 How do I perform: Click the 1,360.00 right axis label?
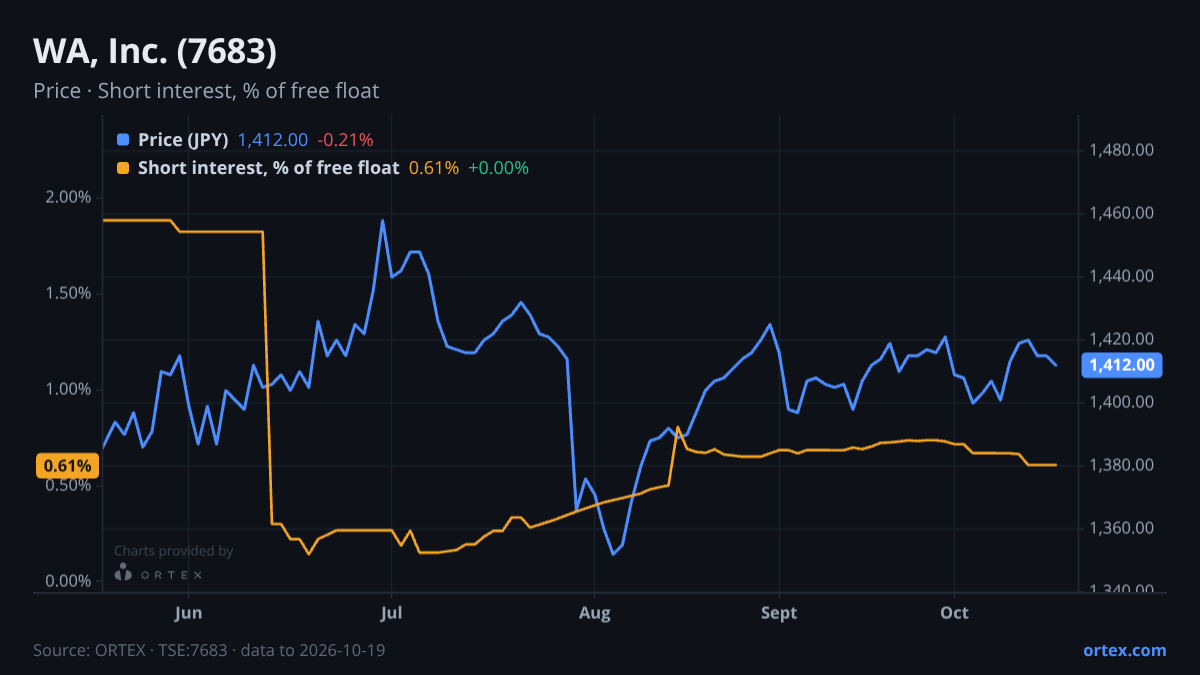[x=1122, y=528]
